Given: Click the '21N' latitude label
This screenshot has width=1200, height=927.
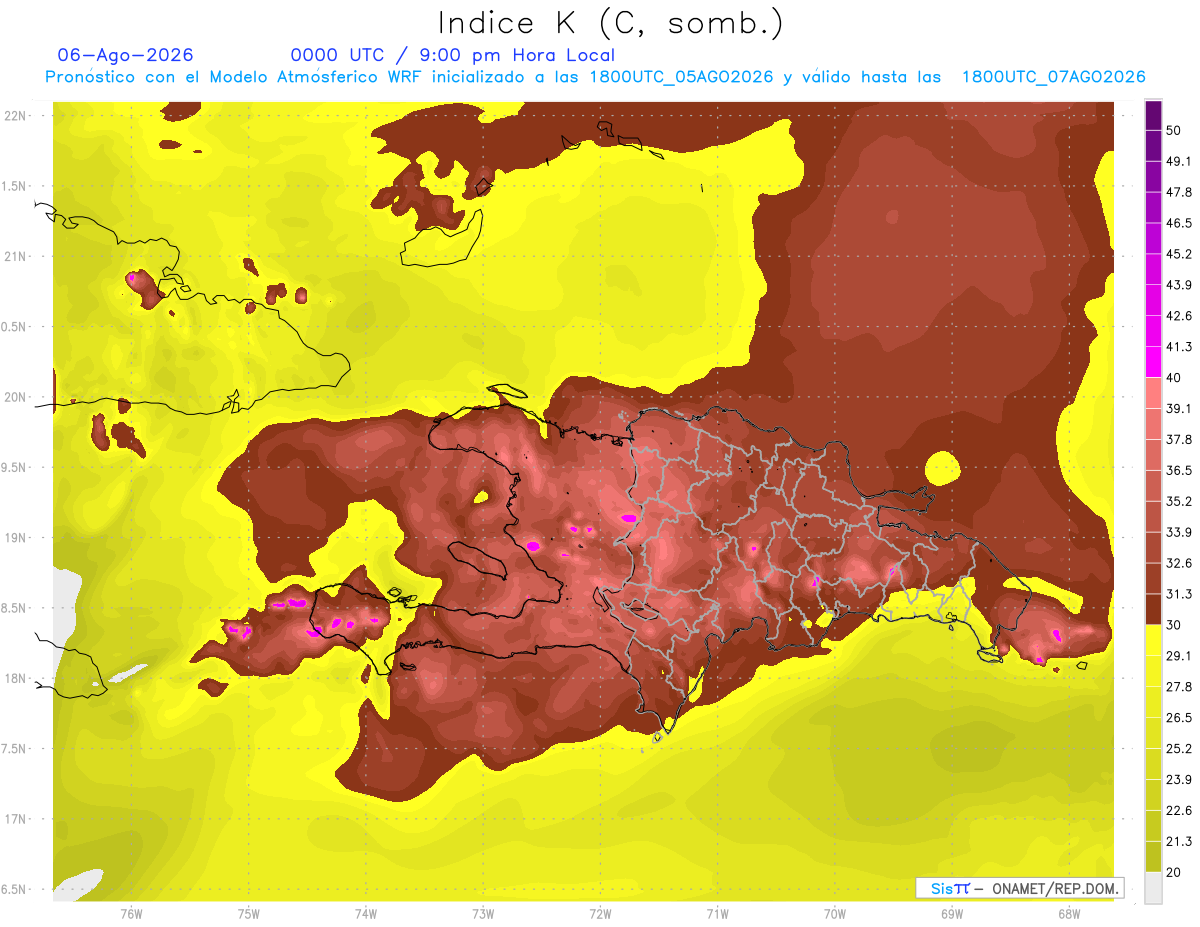Looking at the screenshot, I should pos(16,256).
